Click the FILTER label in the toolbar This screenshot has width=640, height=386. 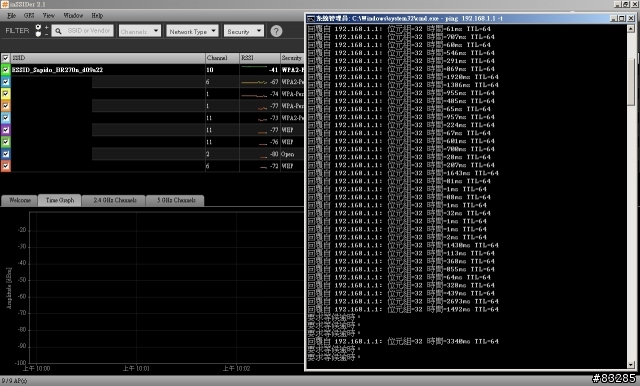[17, 31]
